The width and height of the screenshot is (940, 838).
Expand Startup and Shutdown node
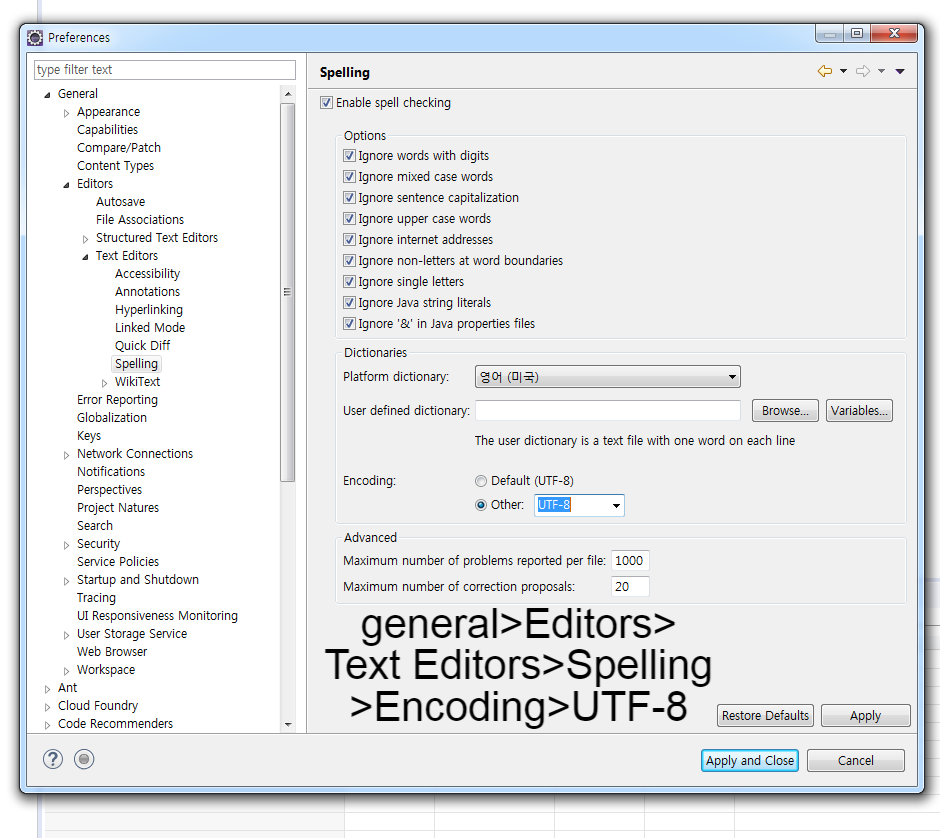67,581
